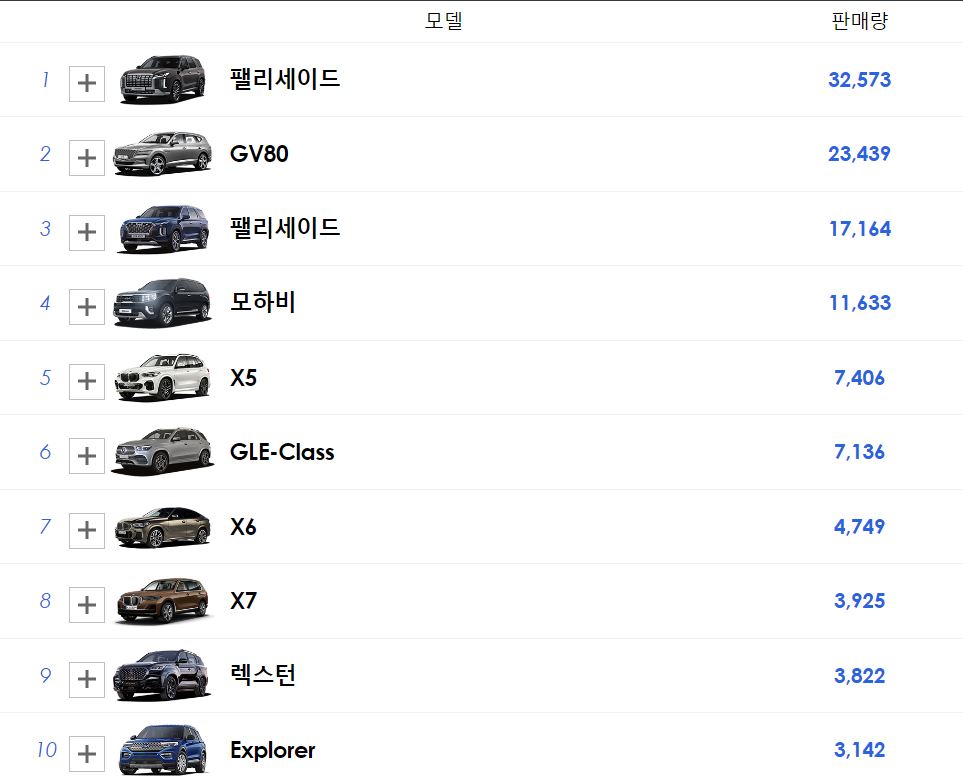This screenshot has width=963, height=784.
Task: Click rank number 7 in the list
Action: [45, 526]
